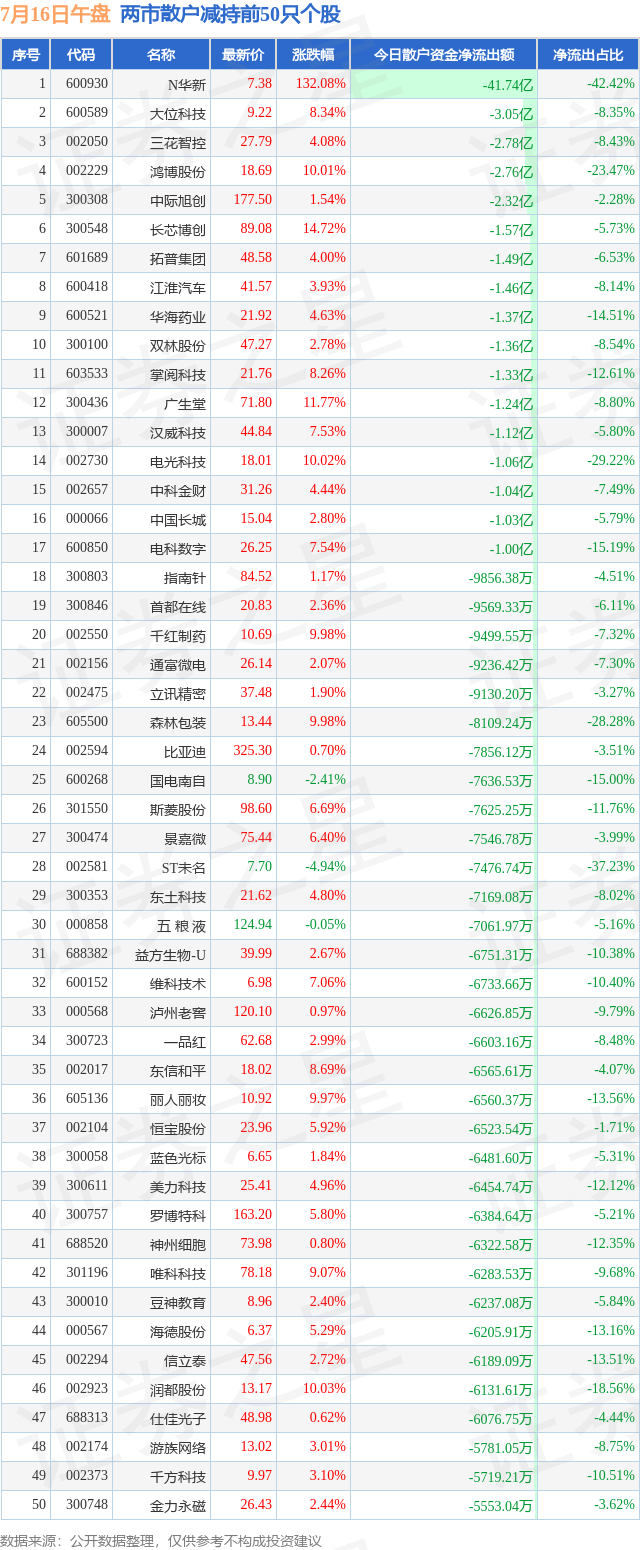Viewport: 640px width, 1550px height.
Task: Click 指南针 net outflow -9856.38万
Action: point(501,577)
